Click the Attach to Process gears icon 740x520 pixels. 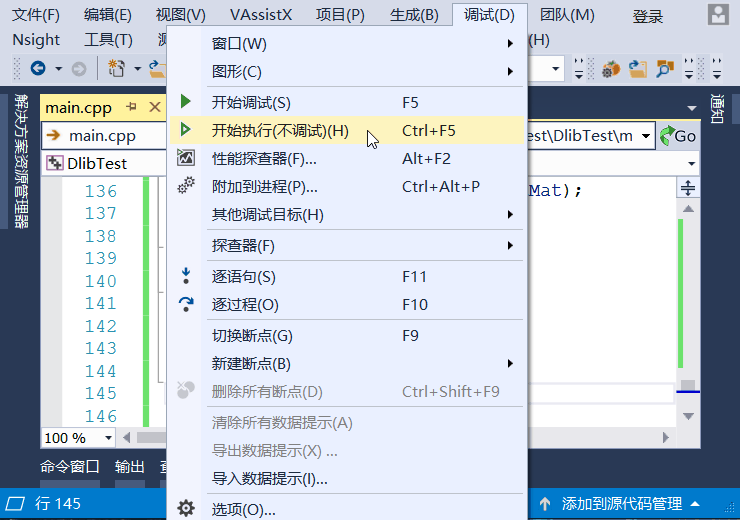pyautogui.click(x=186, y=185)
